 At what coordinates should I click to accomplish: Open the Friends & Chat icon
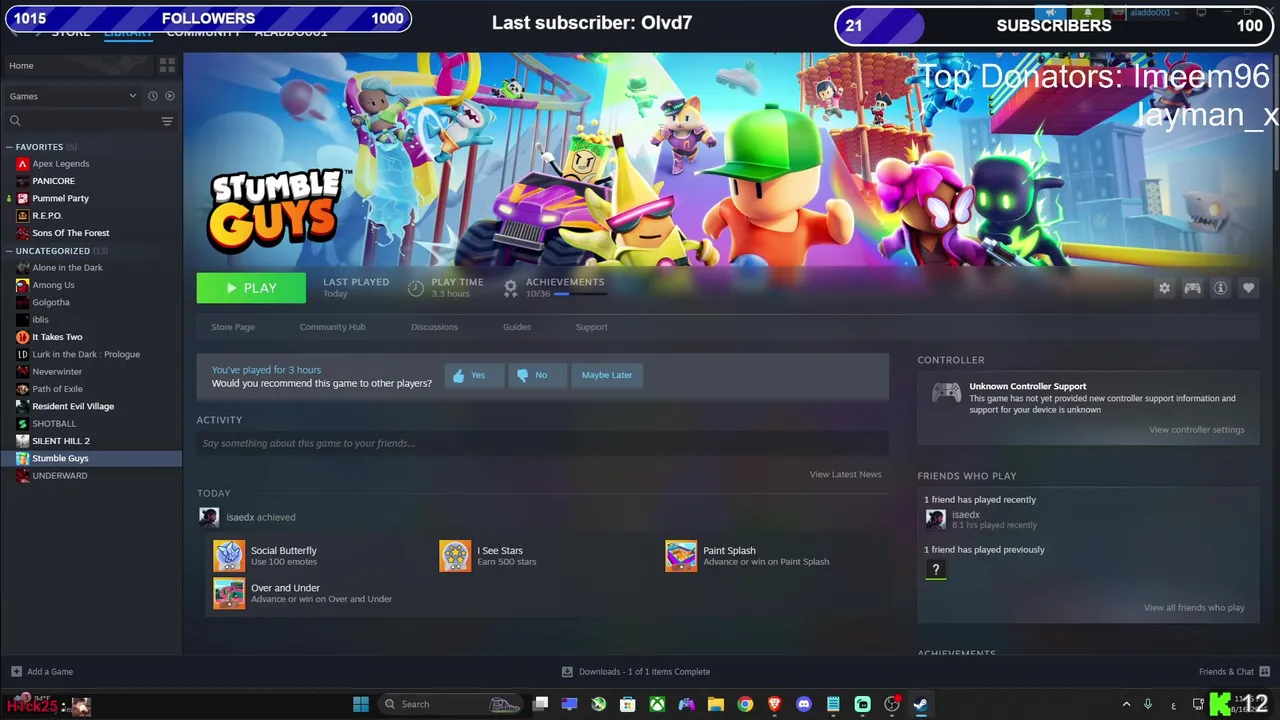[1265, 672]
